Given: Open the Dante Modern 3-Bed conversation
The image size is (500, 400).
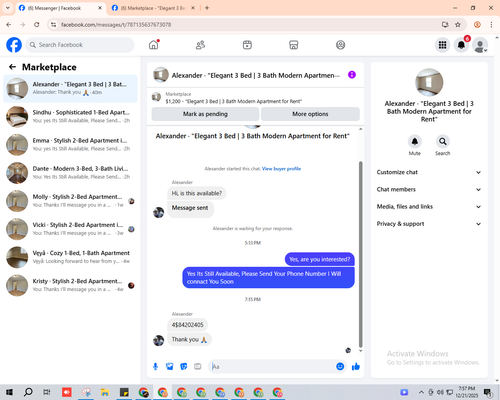Looking at the screenshot, I should [x=70, y=173].
